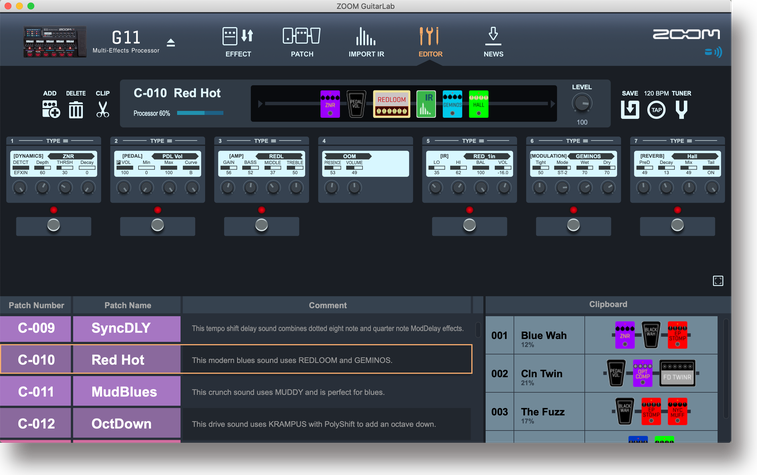Toggle footswitch for slot 3 amp
This screenshot has width=757, height=475.
262,226
